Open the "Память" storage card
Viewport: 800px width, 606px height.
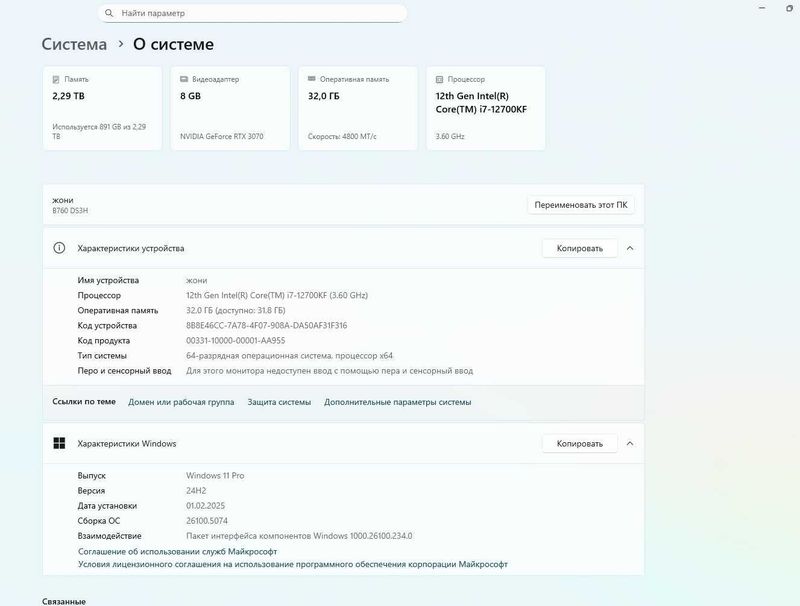[x=103, y=108]
